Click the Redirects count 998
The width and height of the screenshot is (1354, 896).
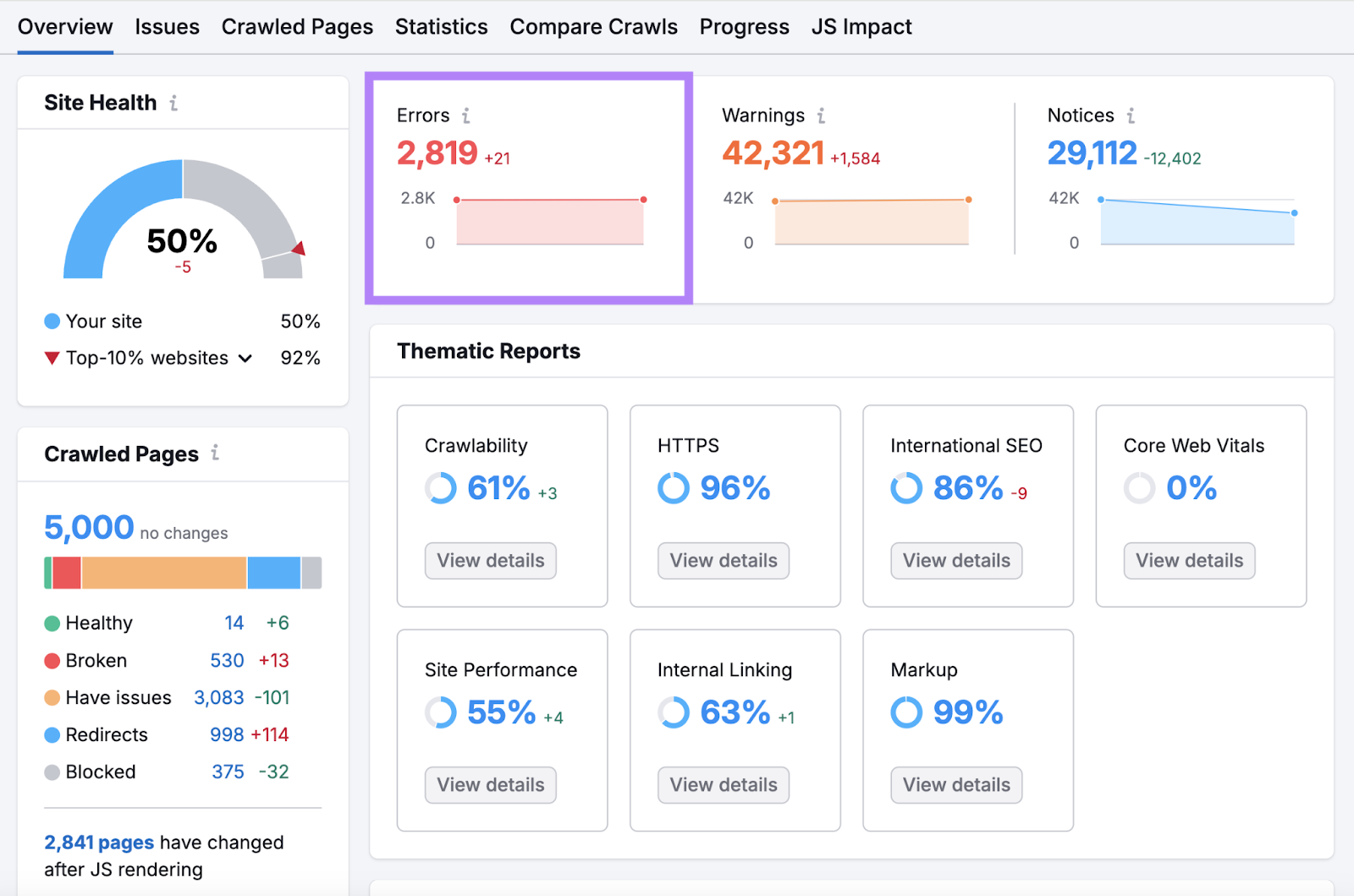[x=227, y=735]
